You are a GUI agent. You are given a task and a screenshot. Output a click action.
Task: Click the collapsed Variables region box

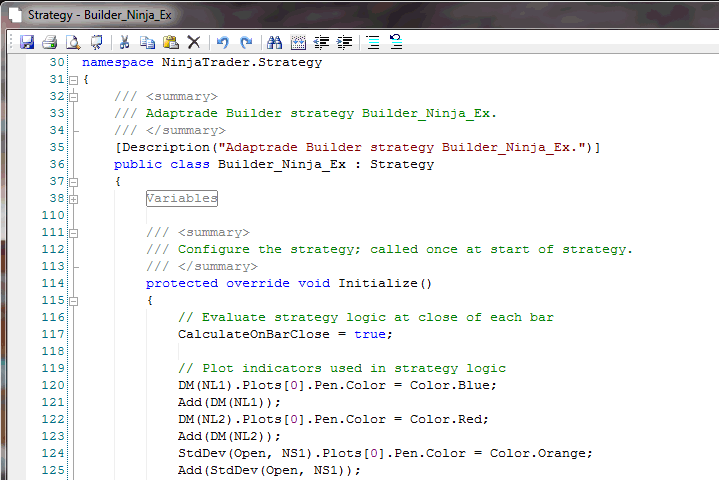(182, 199)
